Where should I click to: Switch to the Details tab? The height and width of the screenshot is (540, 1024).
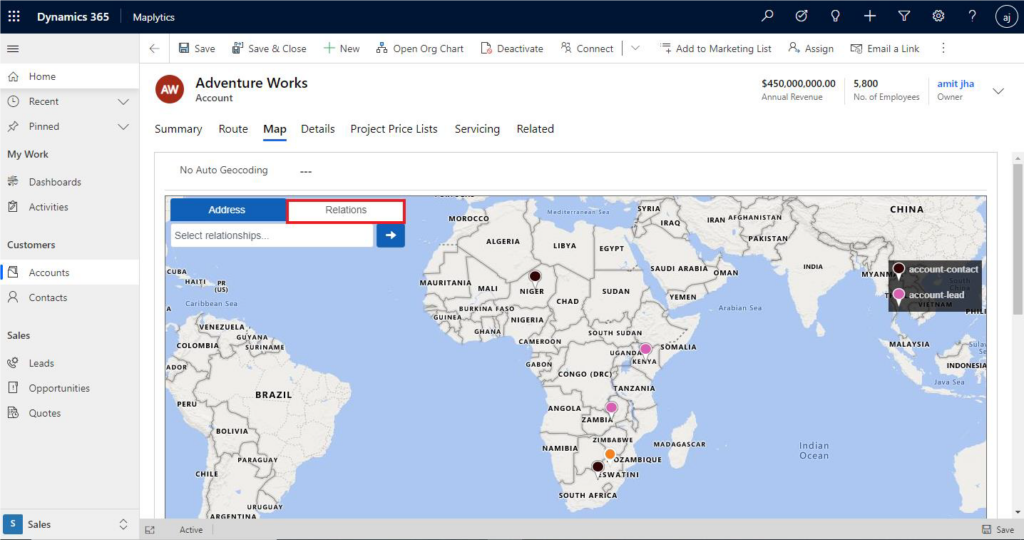coord(317,129)
